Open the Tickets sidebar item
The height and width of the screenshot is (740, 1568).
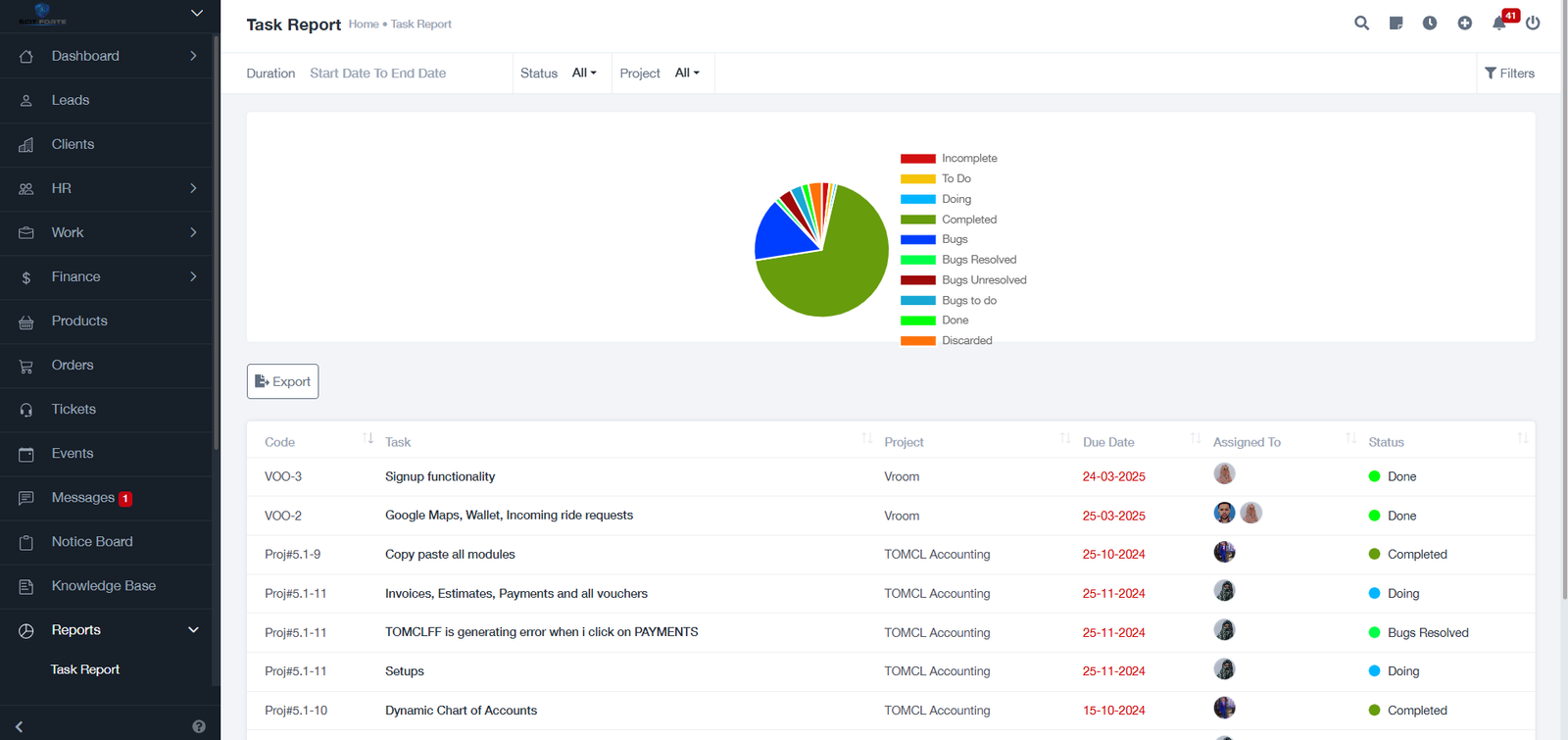pyautogui.click(x=106, y=409)
